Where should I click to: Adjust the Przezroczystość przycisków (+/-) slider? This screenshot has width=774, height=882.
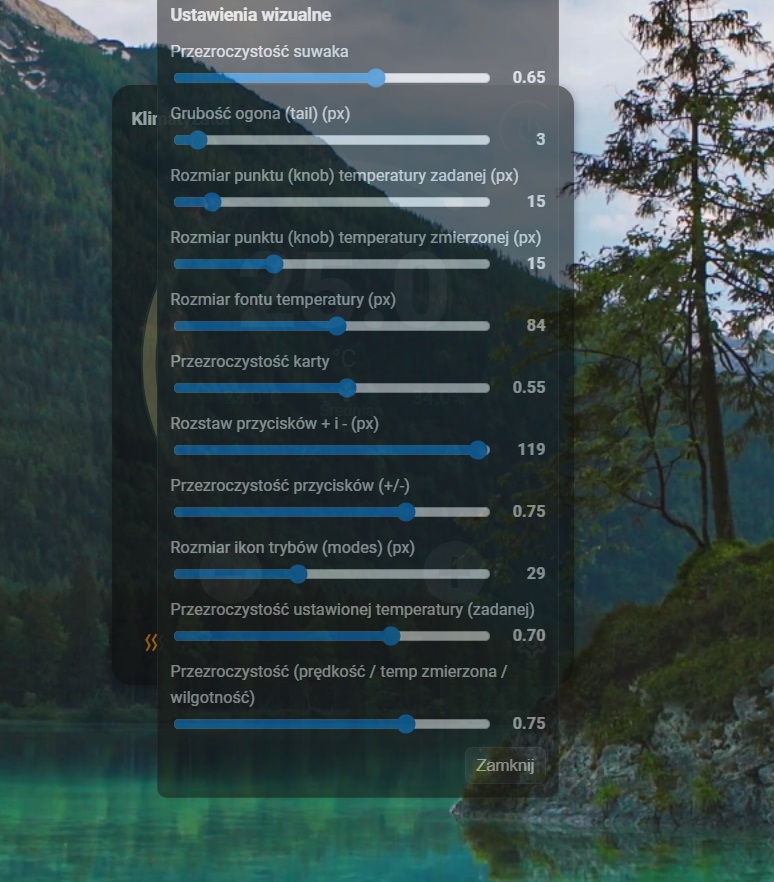[332, 512]
